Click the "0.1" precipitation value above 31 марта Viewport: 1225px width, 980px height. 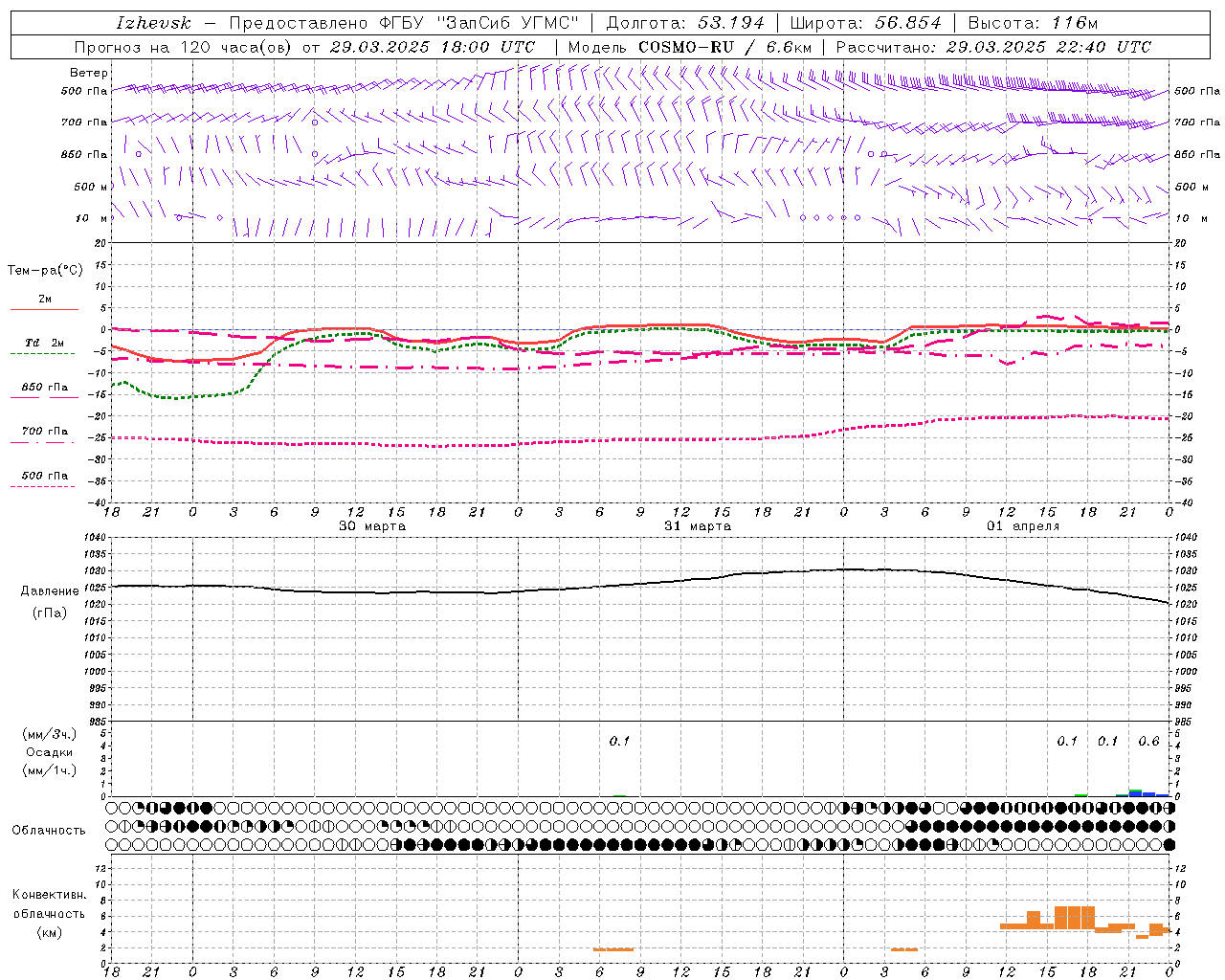coord(619,742)
